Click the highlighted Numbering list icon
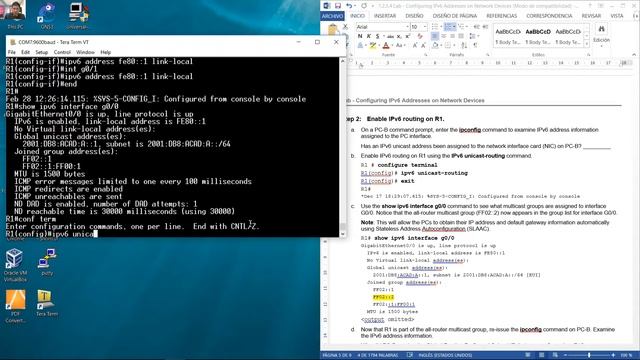This screenshot has height=360, width=640. [448, 27]
